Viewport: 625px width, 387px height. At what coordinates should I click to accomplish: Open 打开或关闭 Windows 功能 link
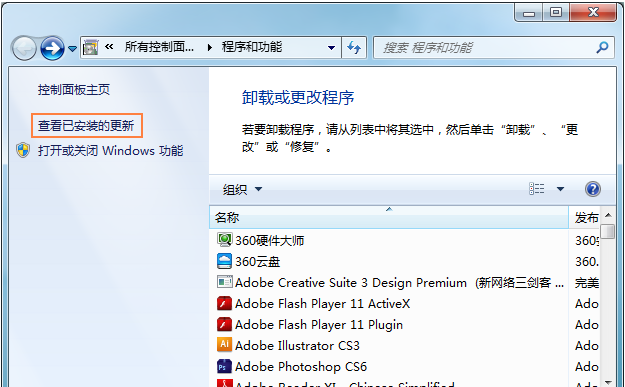tap(110, 151)
